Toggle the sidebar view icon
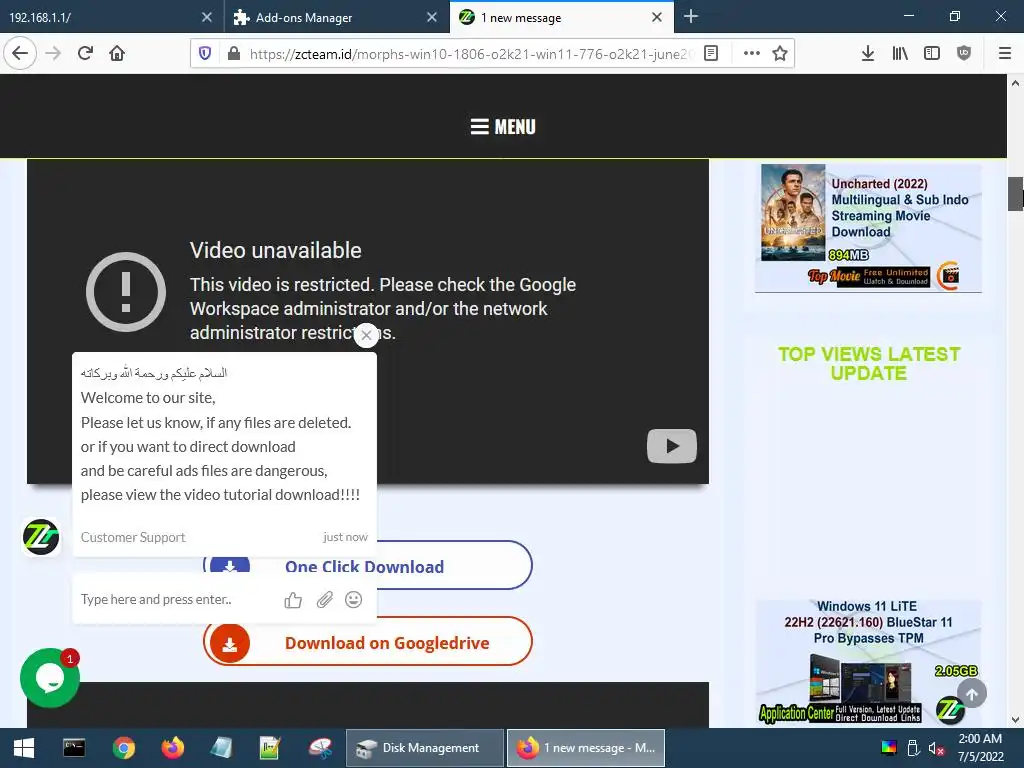This screenshot has width=1024, height=768. pyautogui.click(x=932, y=54)
